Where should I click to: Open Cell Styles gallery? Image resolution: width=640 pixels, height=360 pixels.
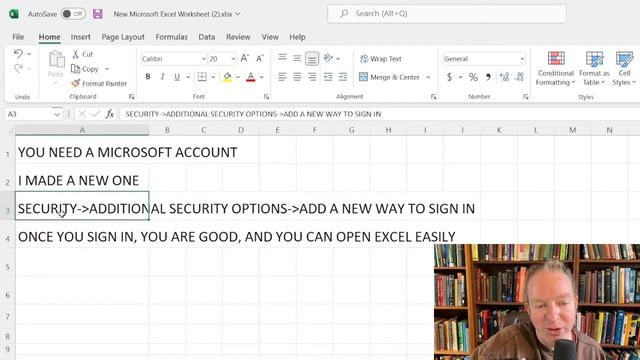[624, 68]
